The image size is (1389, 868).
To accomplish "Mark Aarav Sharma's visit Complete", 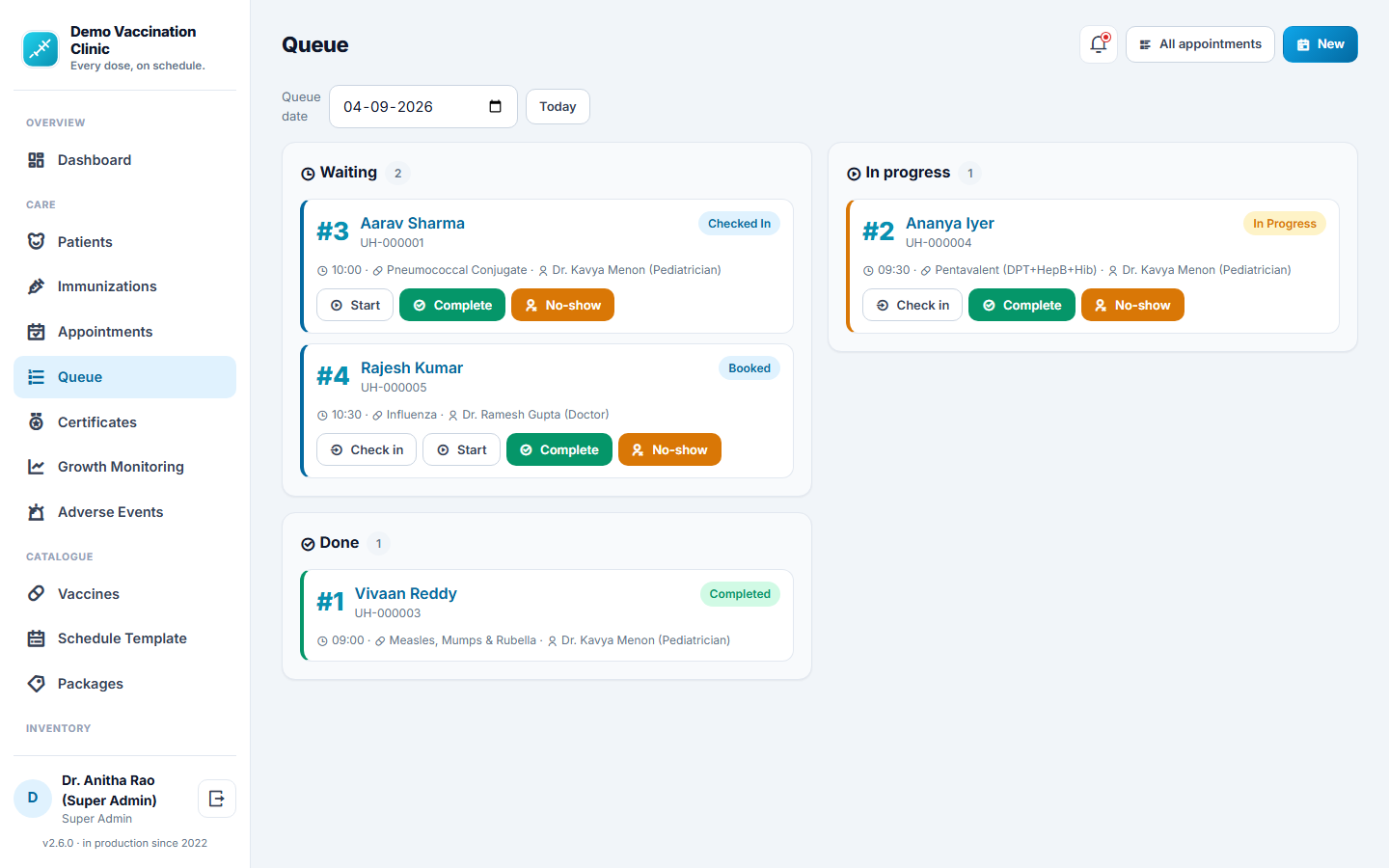I will pos(452,305).
